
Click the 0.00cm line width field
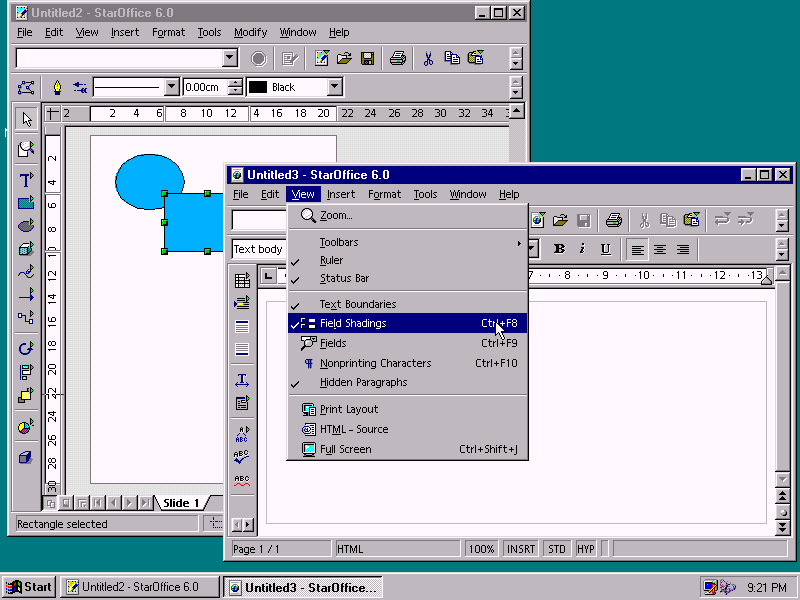pyautogui.click(x=205, y=87)
